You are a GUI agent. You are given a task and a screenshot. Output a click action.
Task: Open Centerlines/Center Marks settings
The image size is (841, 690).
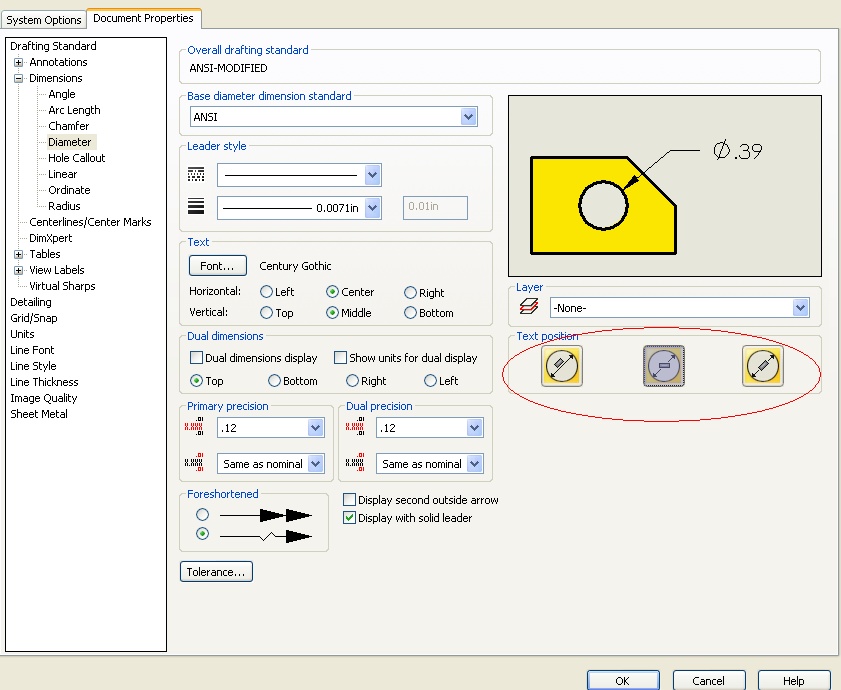click(90, 222)
